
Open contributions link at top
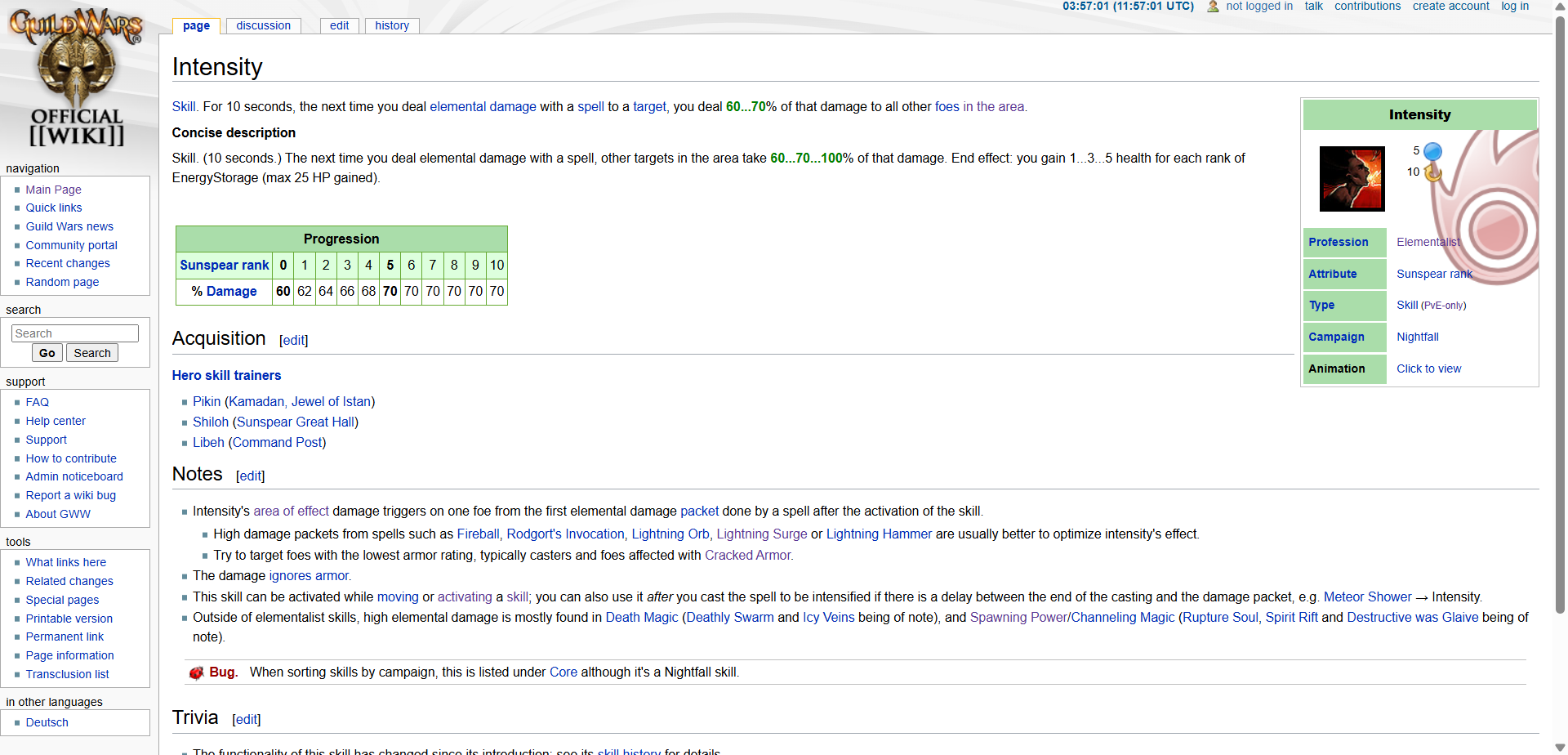point(1367,7)
